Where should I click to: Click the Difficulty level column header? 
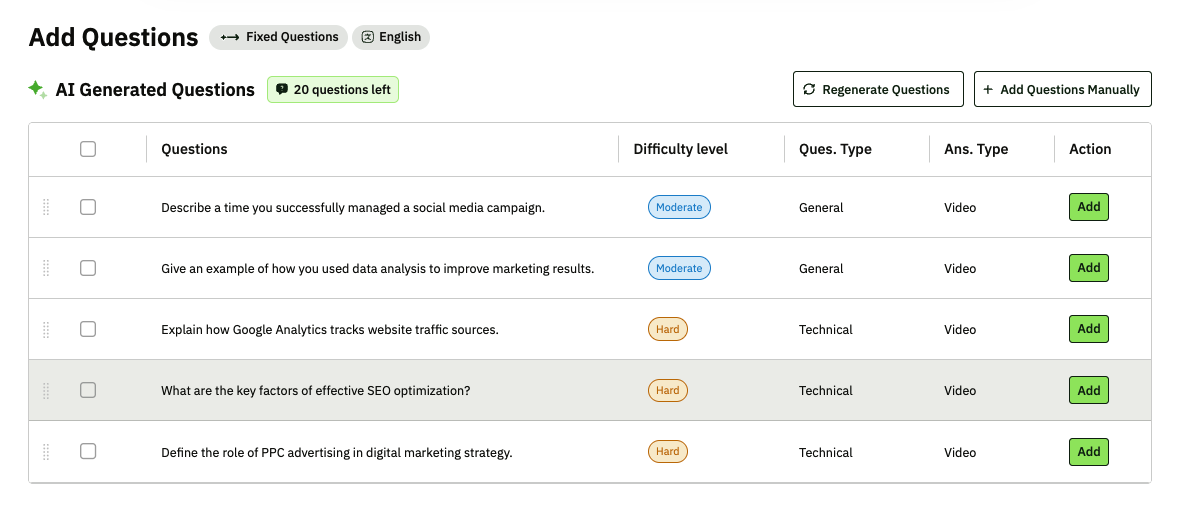680,149
